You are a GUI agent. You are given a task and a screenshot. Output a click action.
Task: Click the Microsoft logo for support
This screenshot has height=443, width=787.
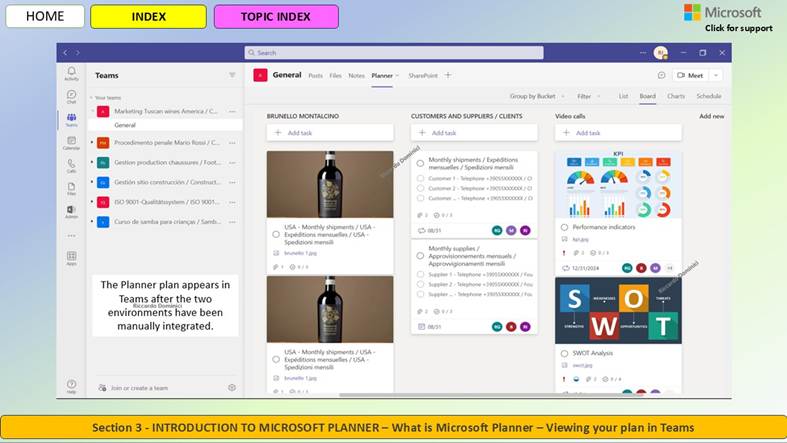click(692, 13)
